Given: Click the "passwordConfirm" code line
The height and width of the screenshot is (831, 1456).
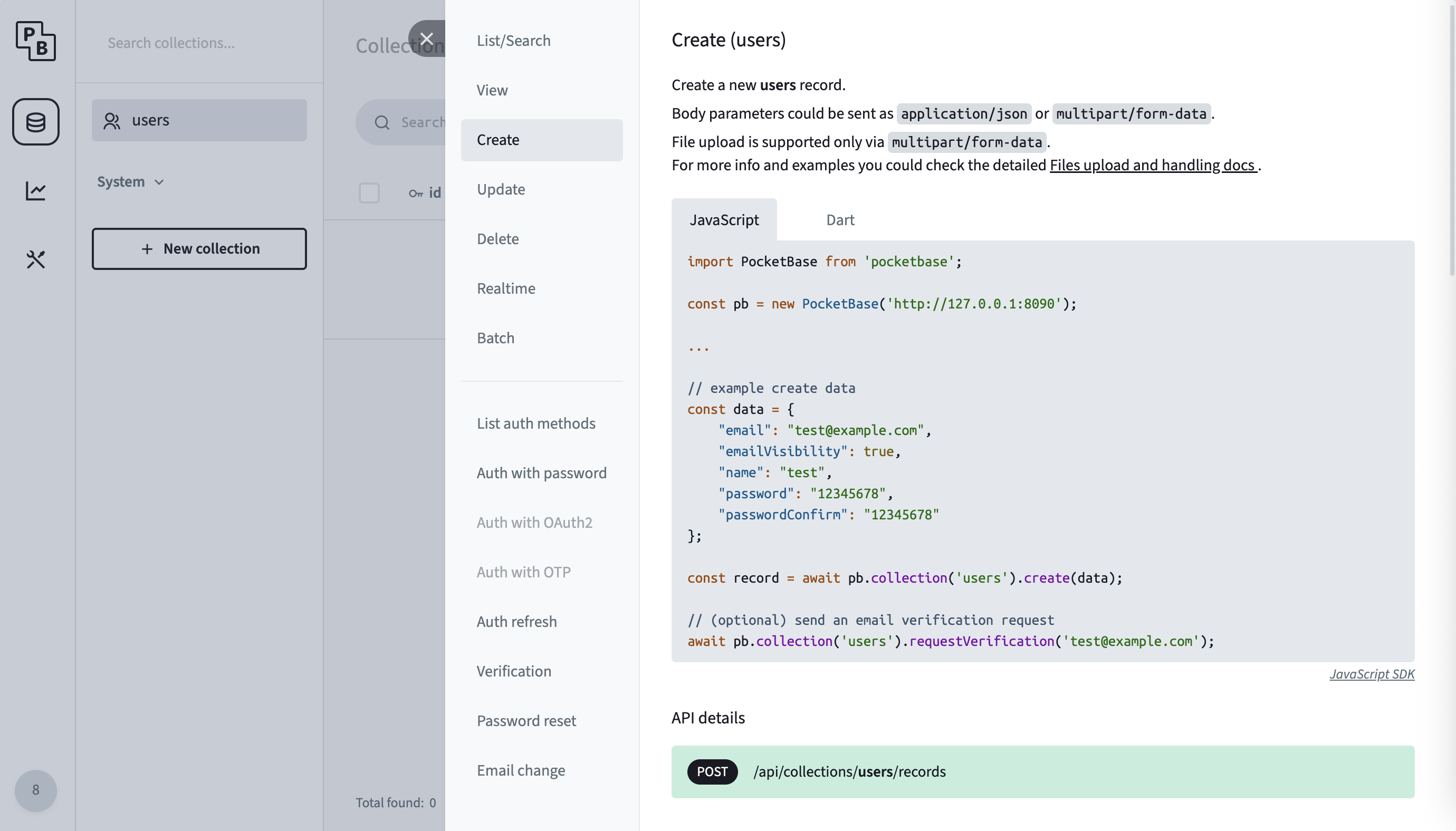Looking at the screenshot, I should pos(828,515).
